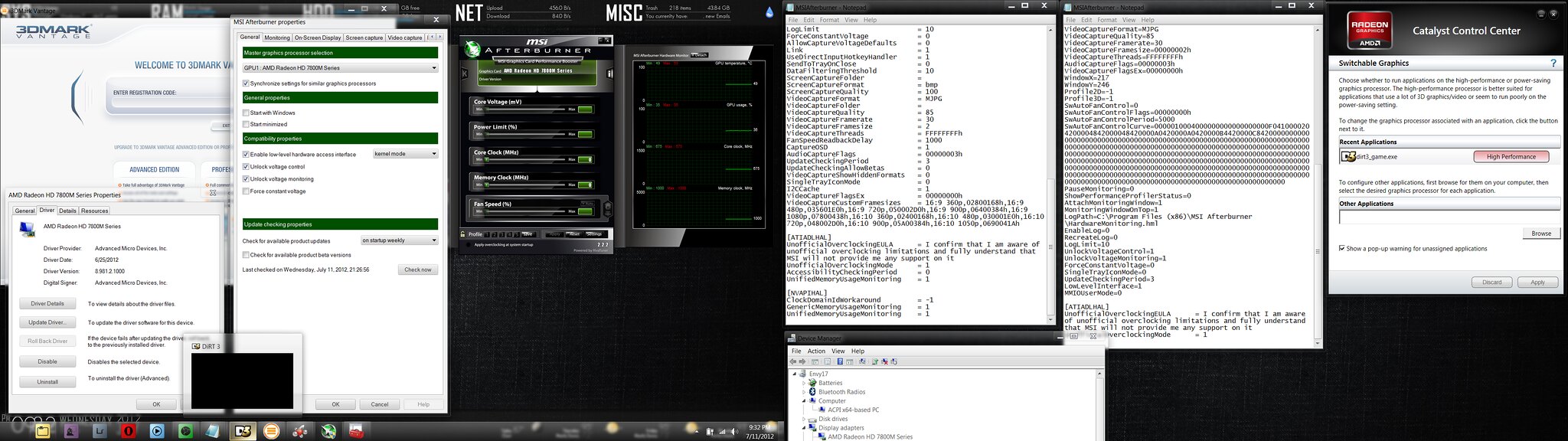
Task: Click update driver software toolbar icon
Action: click(x=875, y=361)
